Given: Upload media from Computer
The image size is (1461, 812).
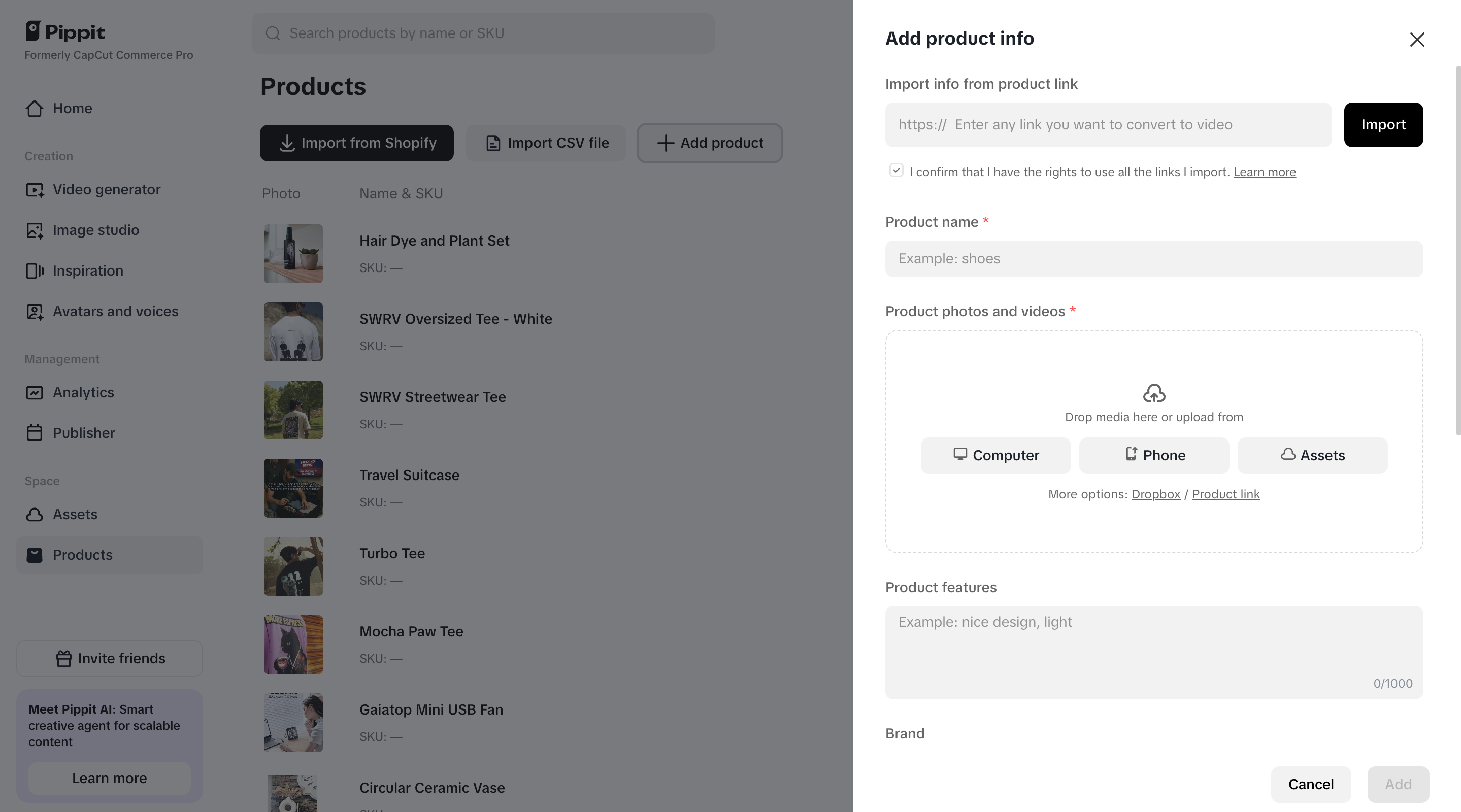Looking at the screenshot, I should pos(995,455).
